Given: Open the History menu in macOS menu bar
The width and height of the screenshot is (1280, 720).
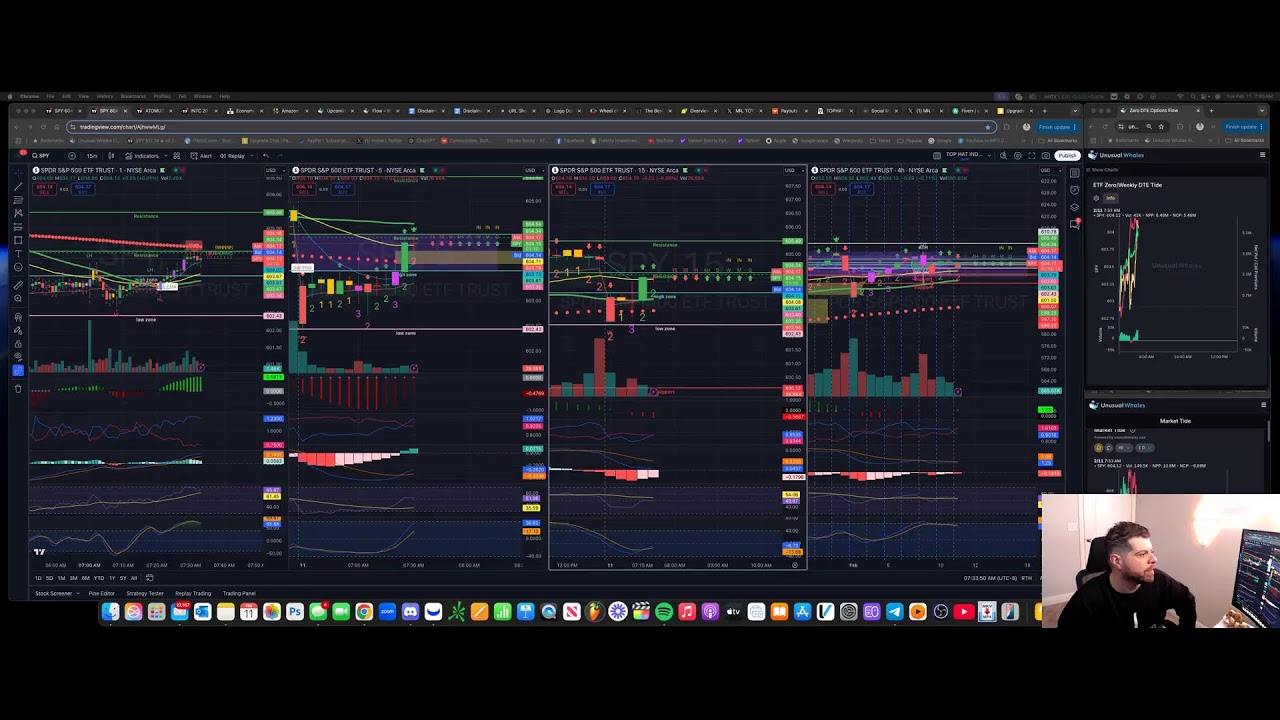Looking at the screenshot, I should [105, 96].
